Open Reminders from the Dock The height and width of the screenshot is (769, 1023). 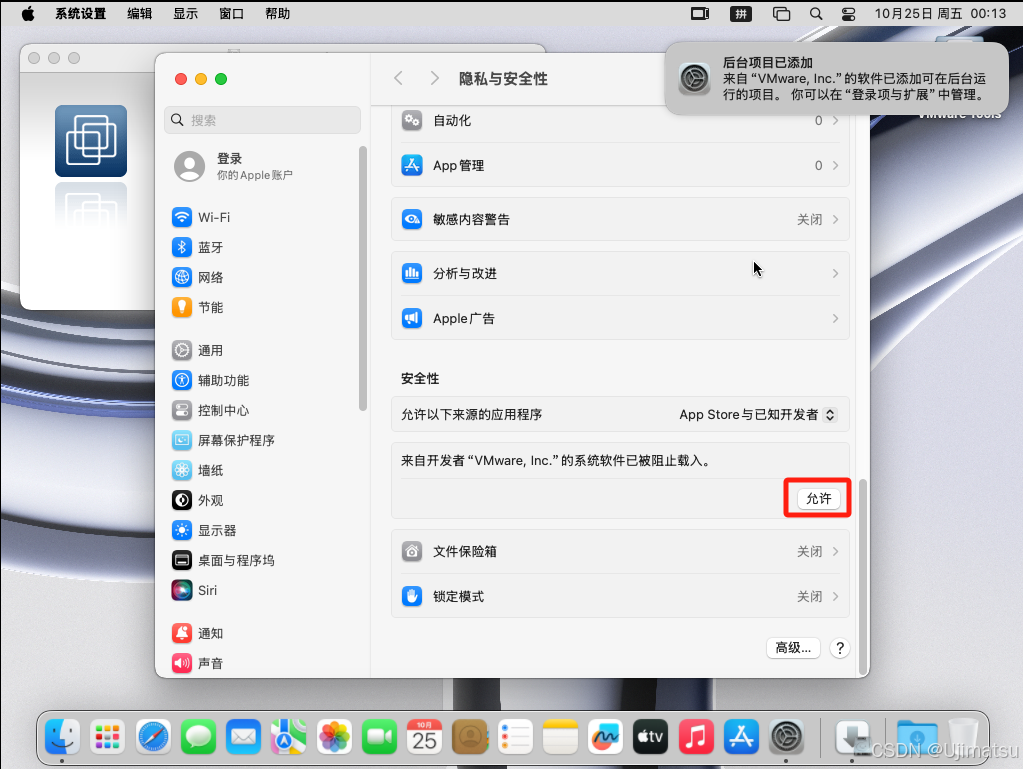(x=515, y=737)
